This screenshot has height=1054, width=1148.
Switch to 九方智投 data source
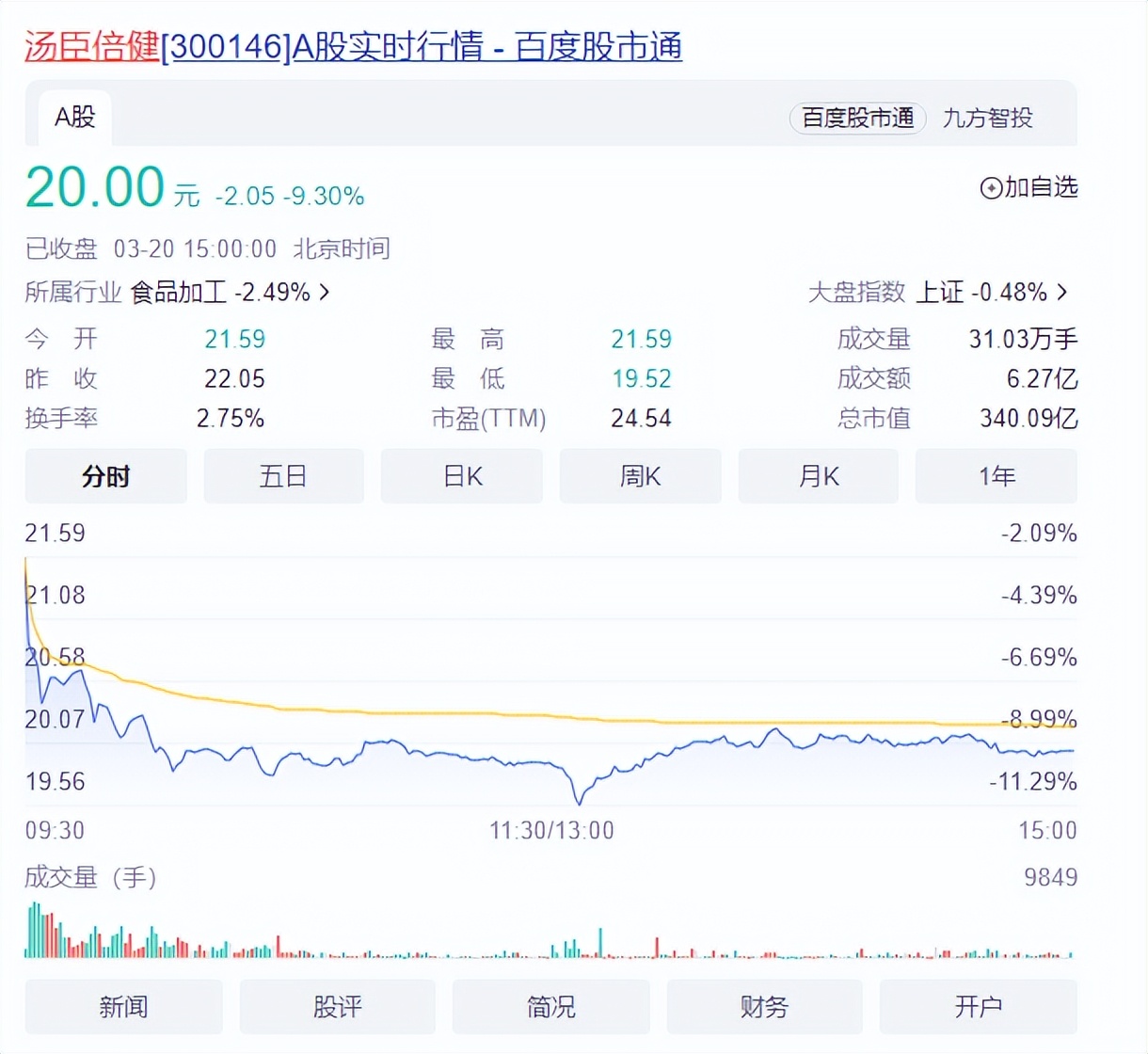[x=987, y=118]
